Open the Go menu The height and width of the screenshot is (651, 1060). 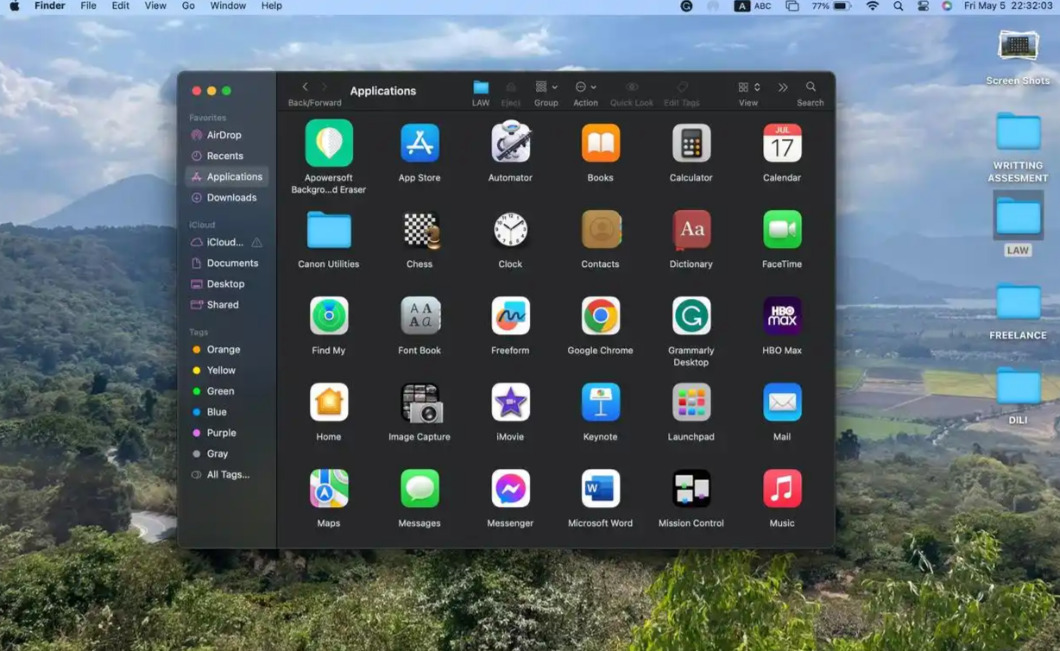(x=188, y=6)
